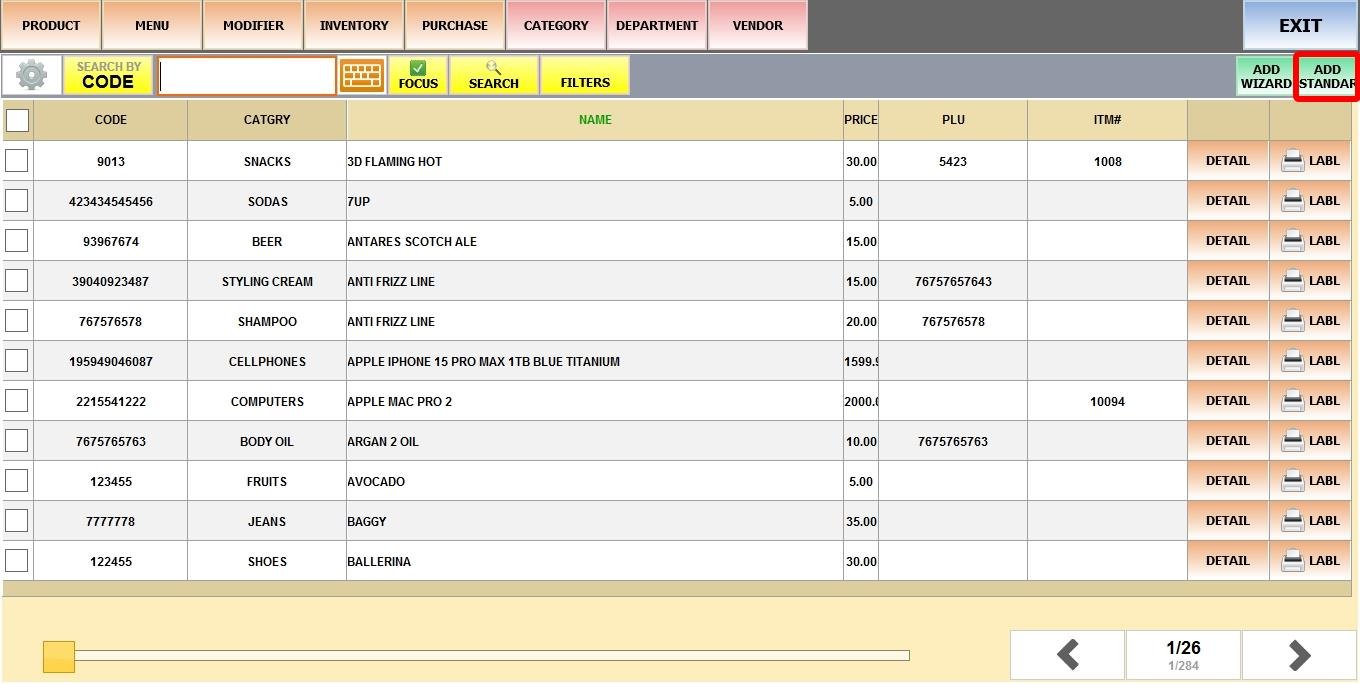
Task: Print label for AVOCADO item
Action: click(x=1310, y=480)
